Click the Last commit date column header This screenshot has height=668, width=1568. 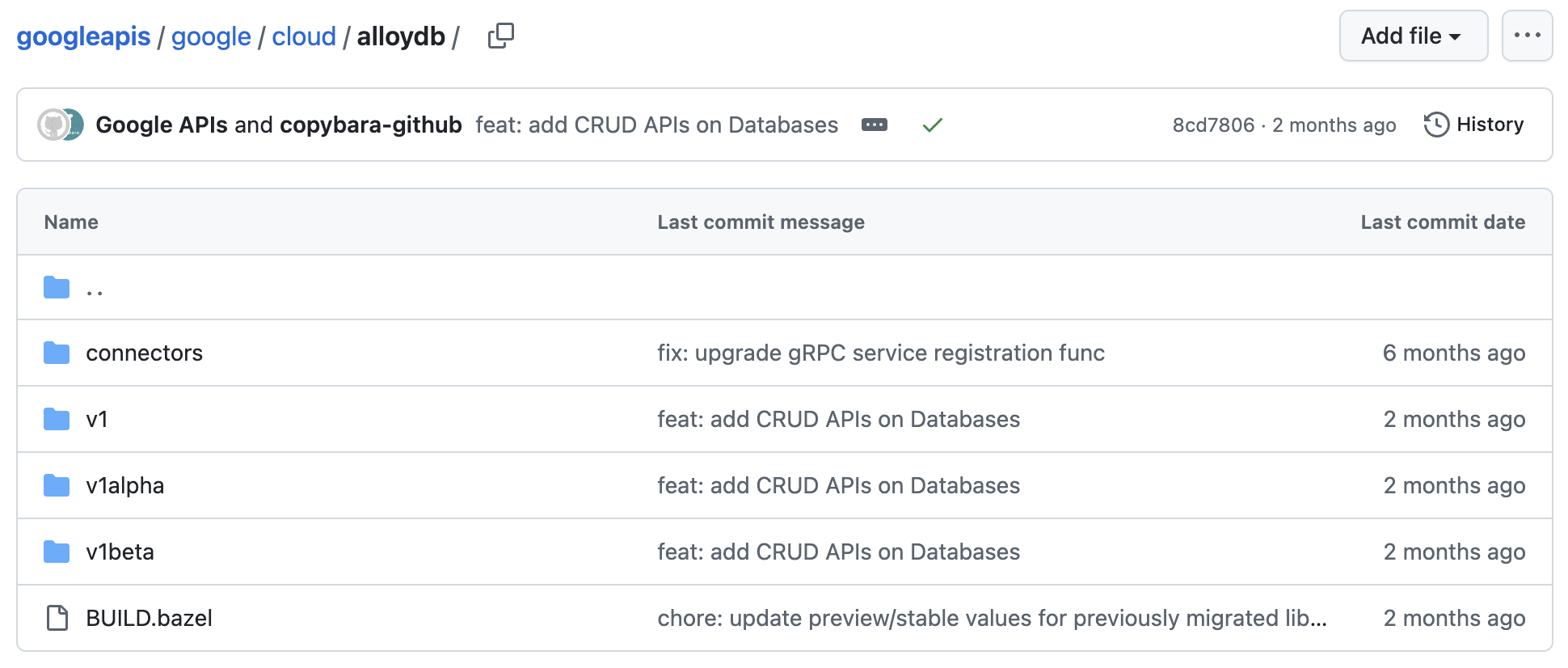pyautogui.click(x=1443, y=222)
